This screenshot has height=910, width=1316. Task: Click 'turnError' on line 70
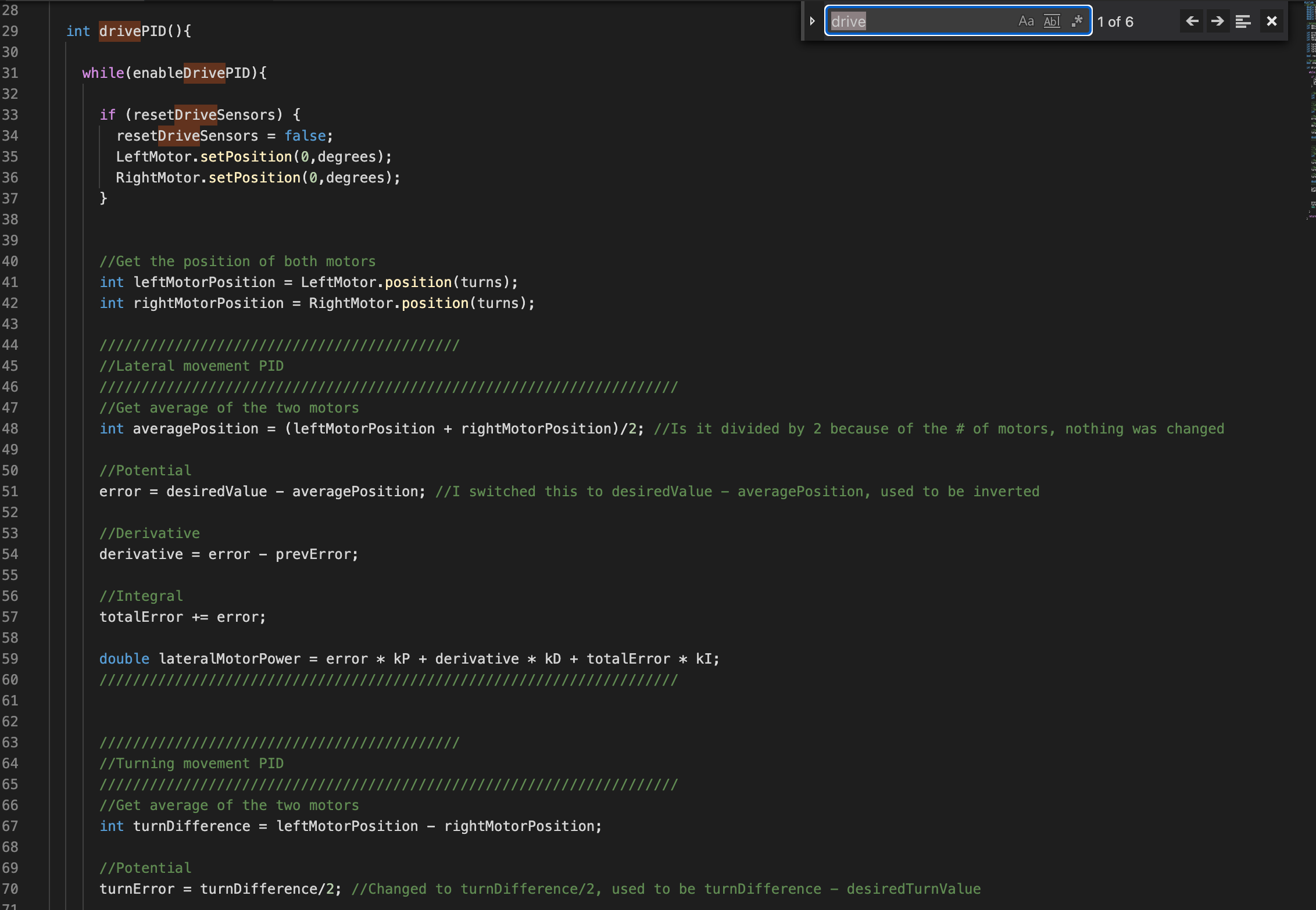pos(137,888)
